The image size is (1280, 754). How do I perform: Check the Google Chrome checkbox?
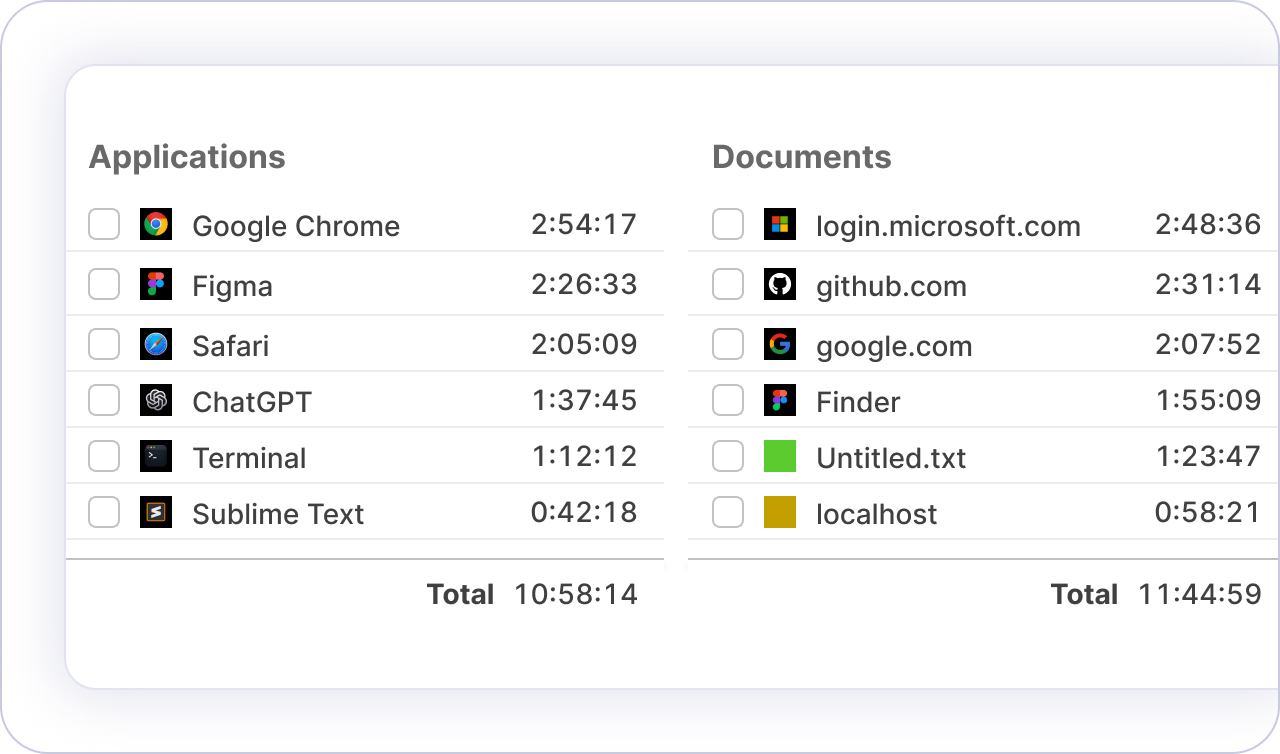pyautogui.click(x=104, y=224)
